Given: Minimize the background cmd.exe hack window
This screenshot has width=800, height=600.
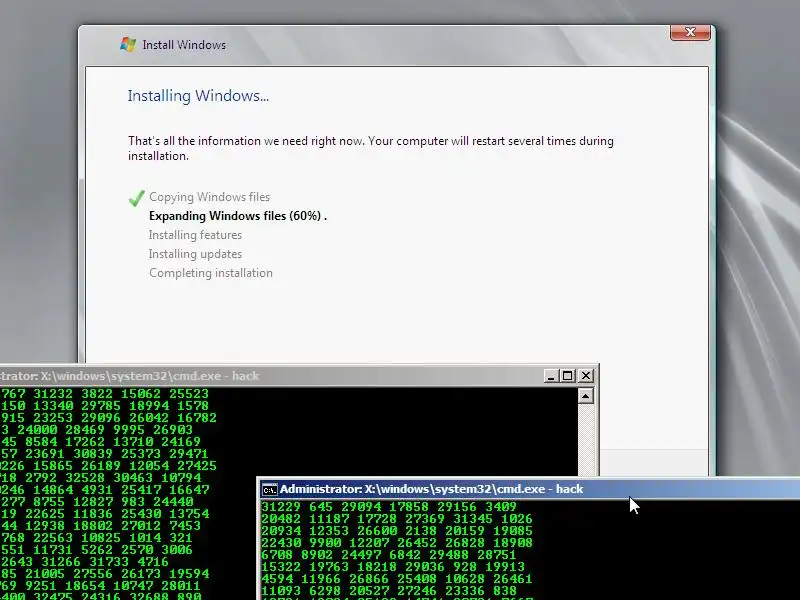Looking at the screenshot, I should 550,376.
